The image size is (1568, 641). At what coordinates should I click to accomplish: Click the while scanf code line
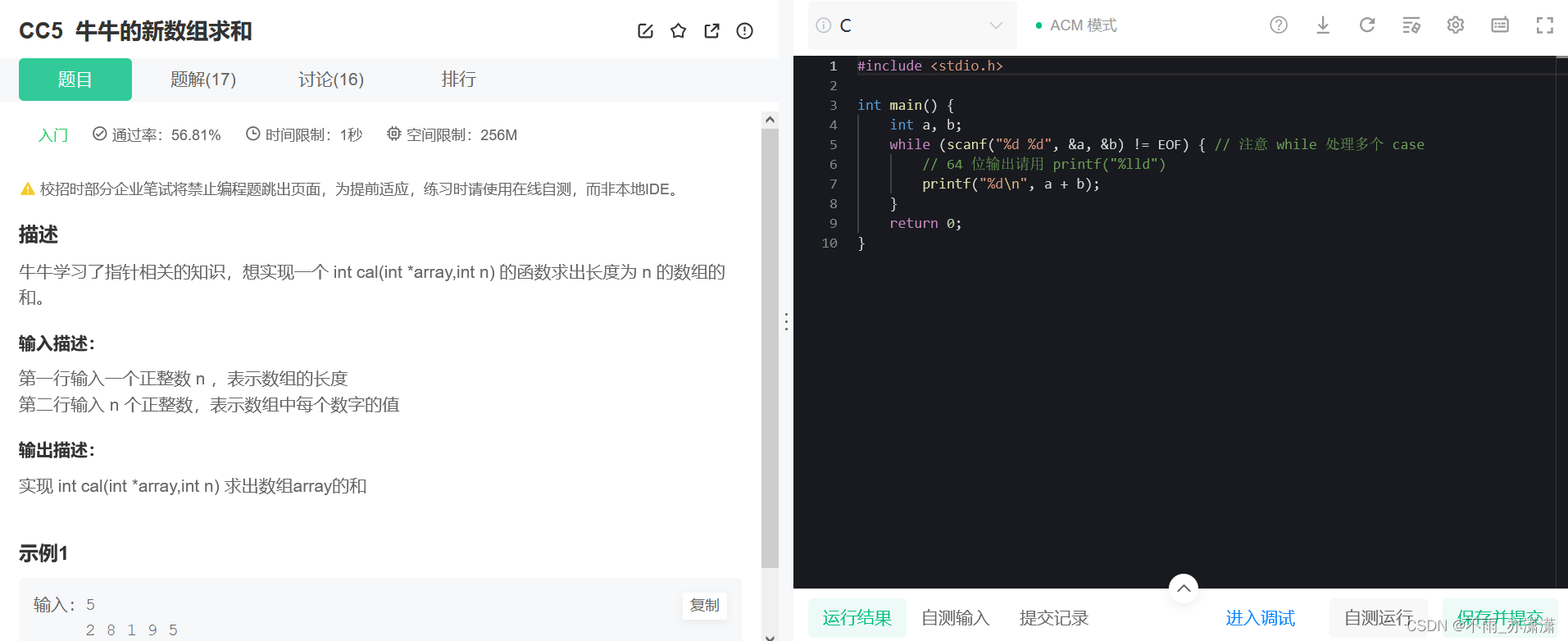click(1157, 144)
